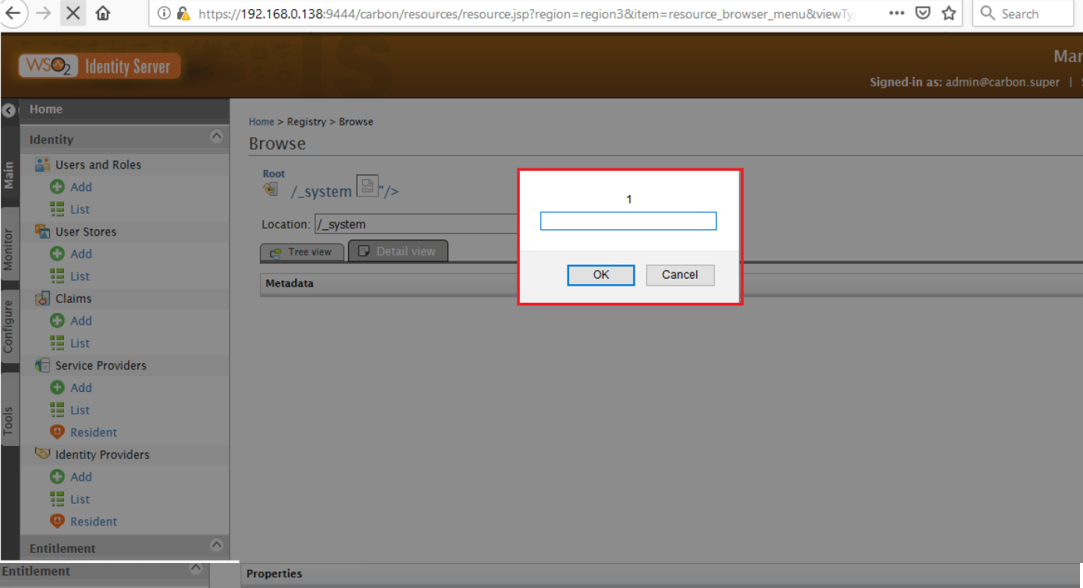Switch to Detail view tab

[x=398, y=251]
